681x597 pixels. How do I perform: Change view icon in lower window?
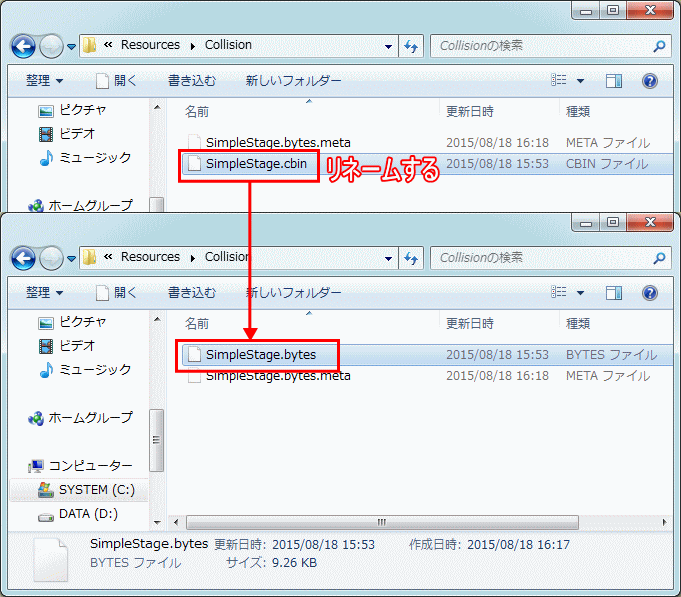[559, 292]
